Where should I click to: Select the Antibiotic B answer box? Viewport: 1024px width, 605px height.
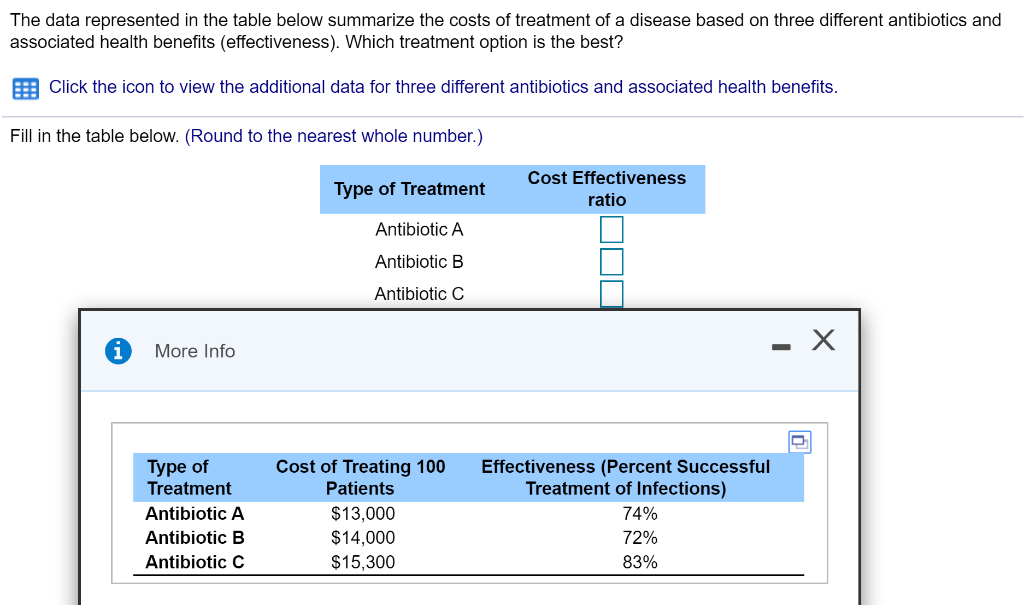[x=612, y=261]
